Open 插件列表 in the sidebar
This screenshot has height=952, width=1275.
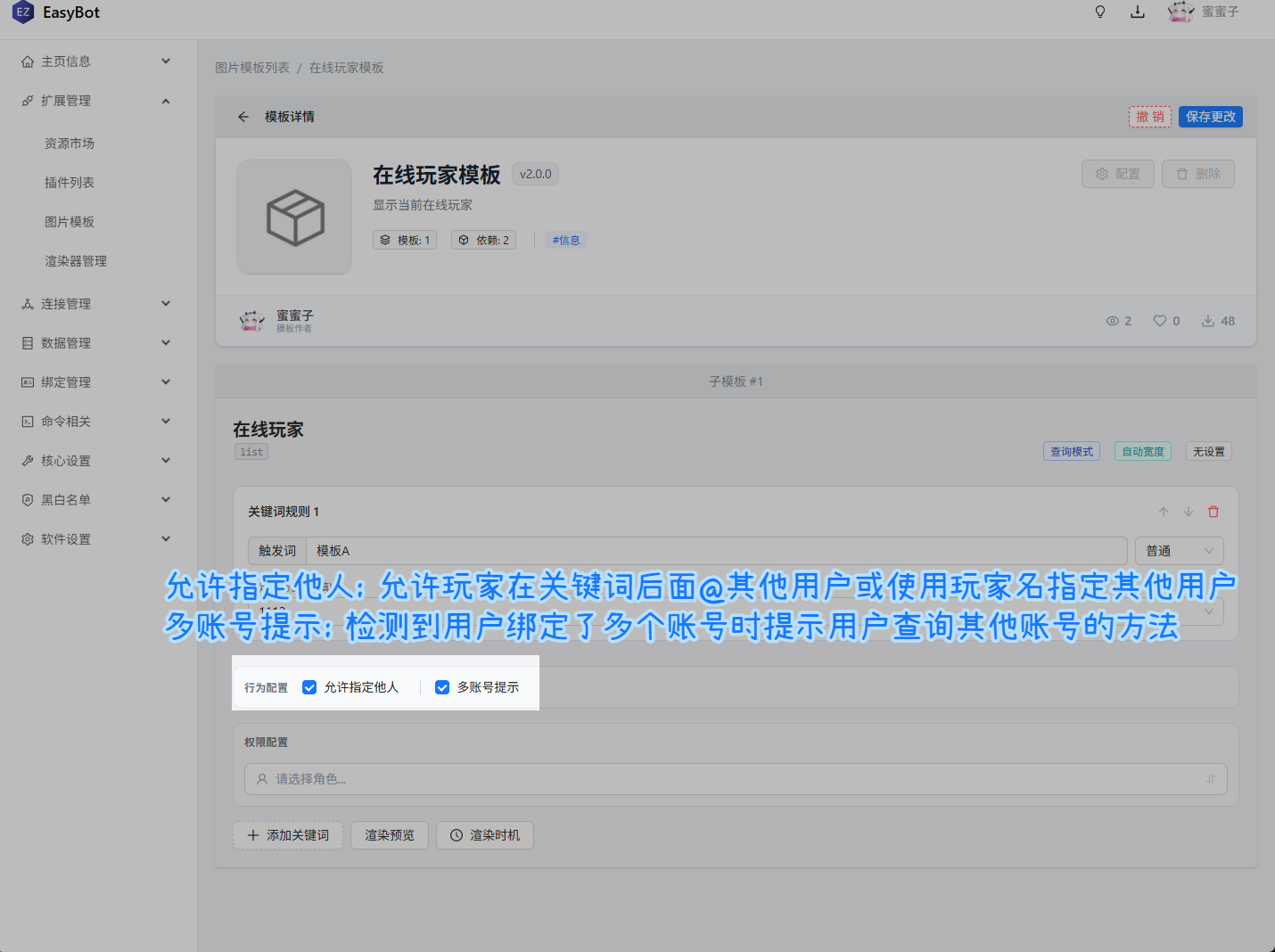(x=70, y=183)
